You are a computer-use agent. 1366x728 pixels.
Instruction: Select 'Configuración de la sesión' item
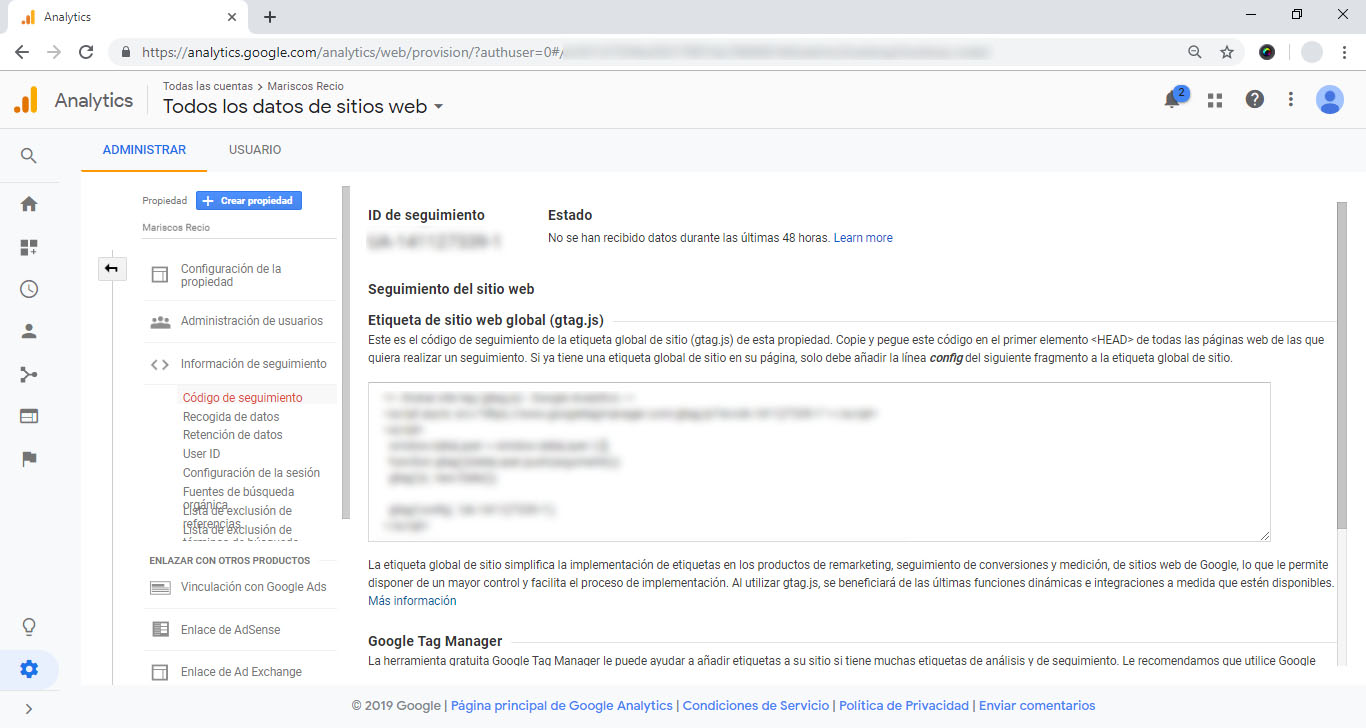[251, 473]
